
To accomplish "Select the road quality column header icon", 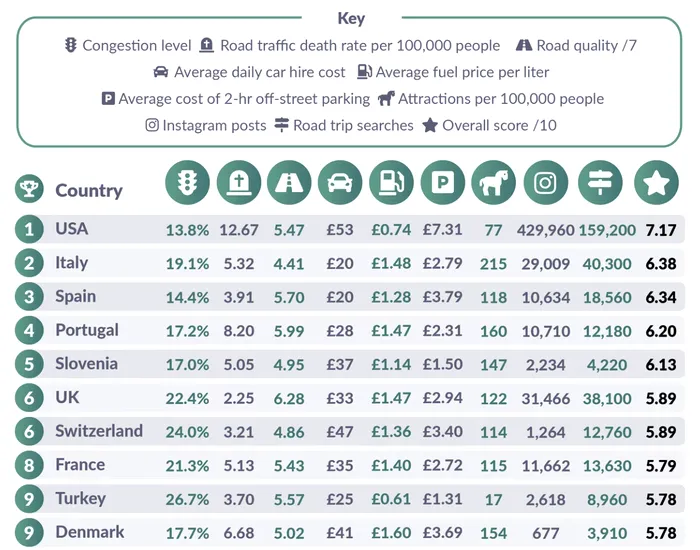I will pos(290,184).
